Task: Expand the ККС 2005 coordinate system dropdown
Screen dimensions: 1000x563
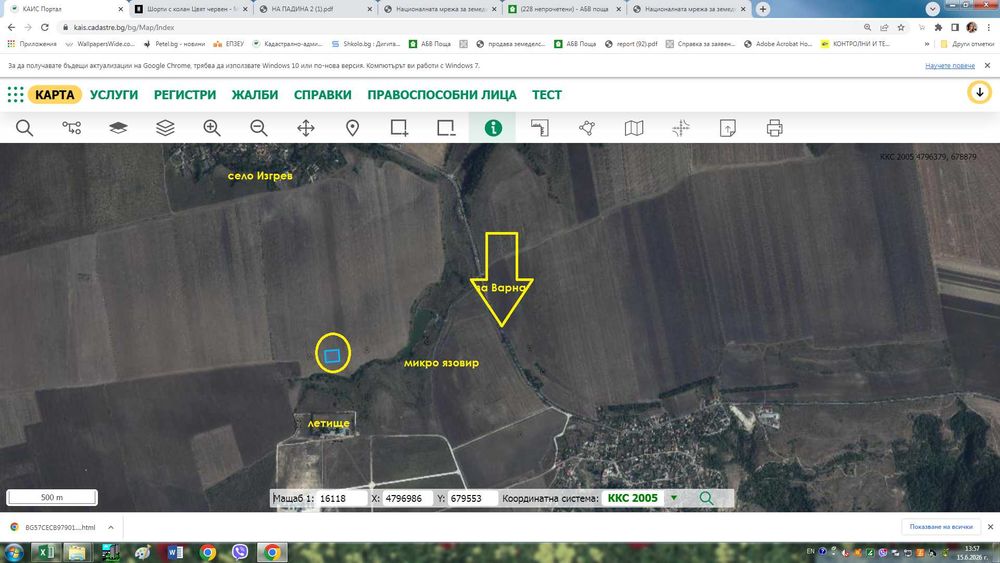Action: pyautogui.click(x=673, y=498)
